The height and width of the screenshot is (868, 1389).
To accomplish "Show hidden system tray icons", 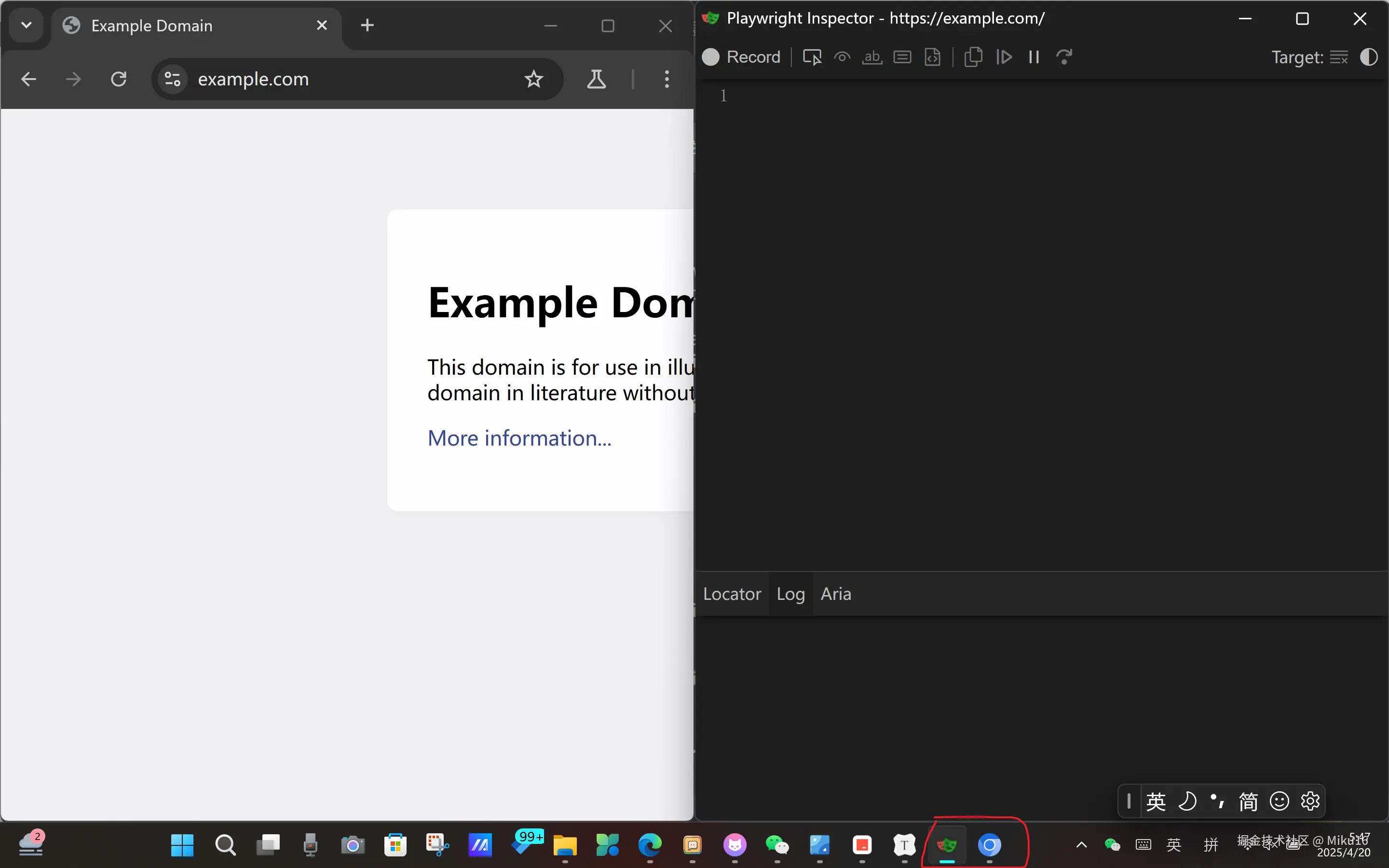I will [1081, 844].
